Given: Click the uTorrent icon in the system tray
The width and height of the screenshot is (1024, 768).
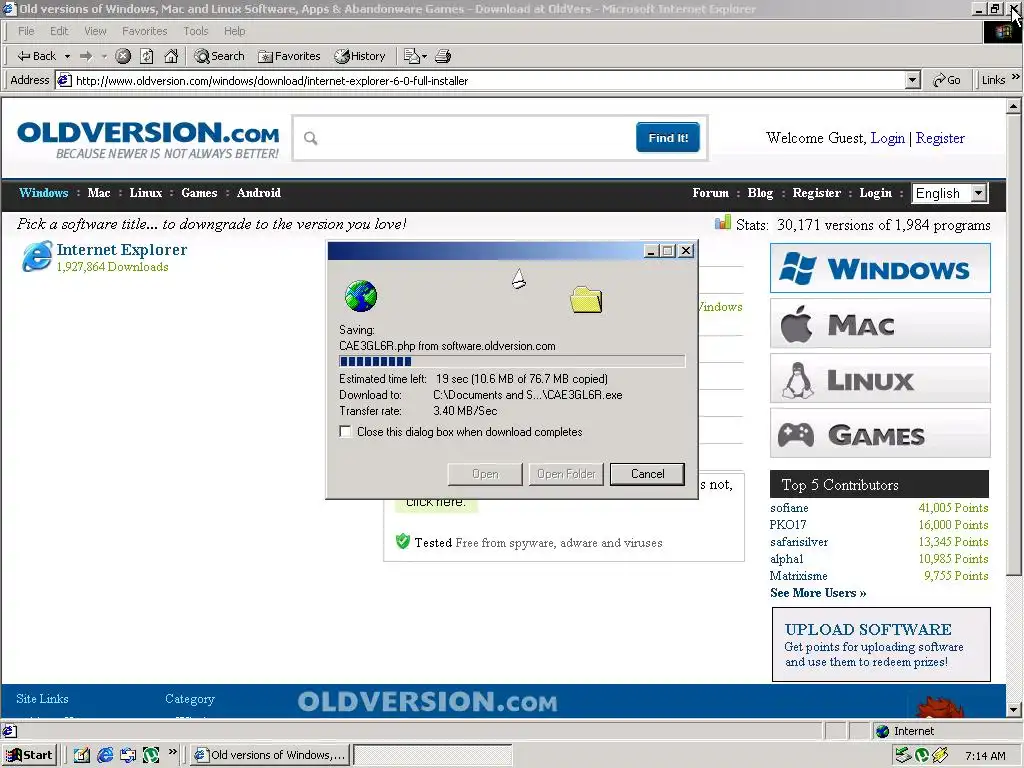Looking at the screenshot, I should tap(922, 755).
